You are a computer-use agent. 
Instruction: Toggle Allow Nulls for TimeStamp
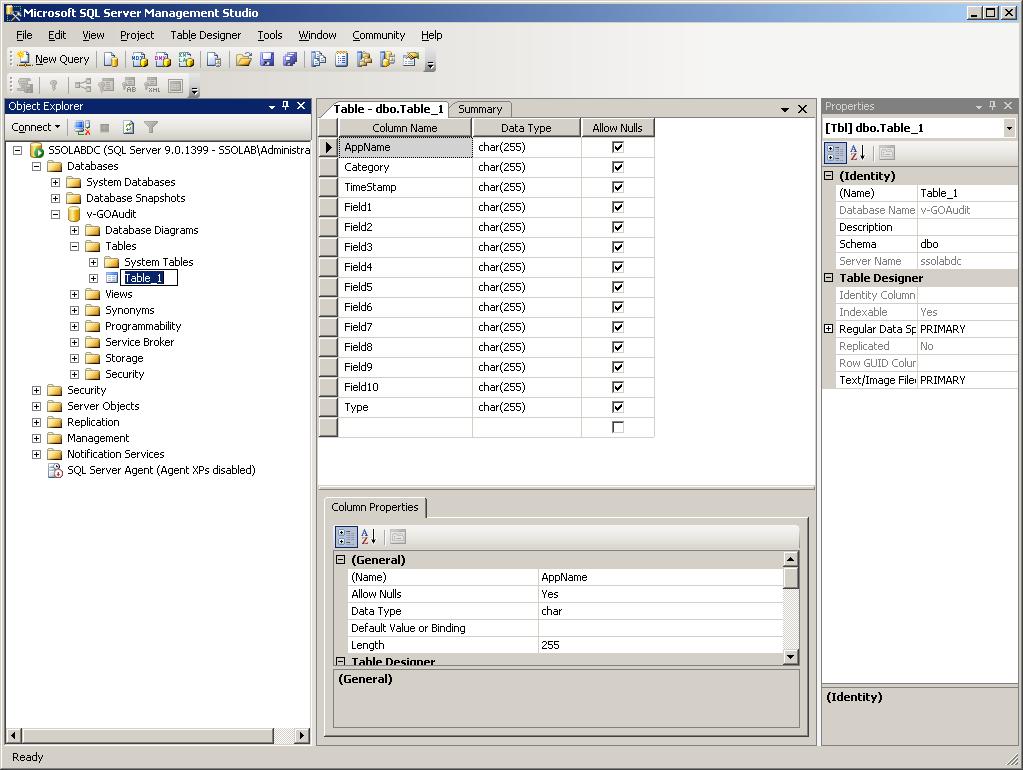[x=618, y=187]
